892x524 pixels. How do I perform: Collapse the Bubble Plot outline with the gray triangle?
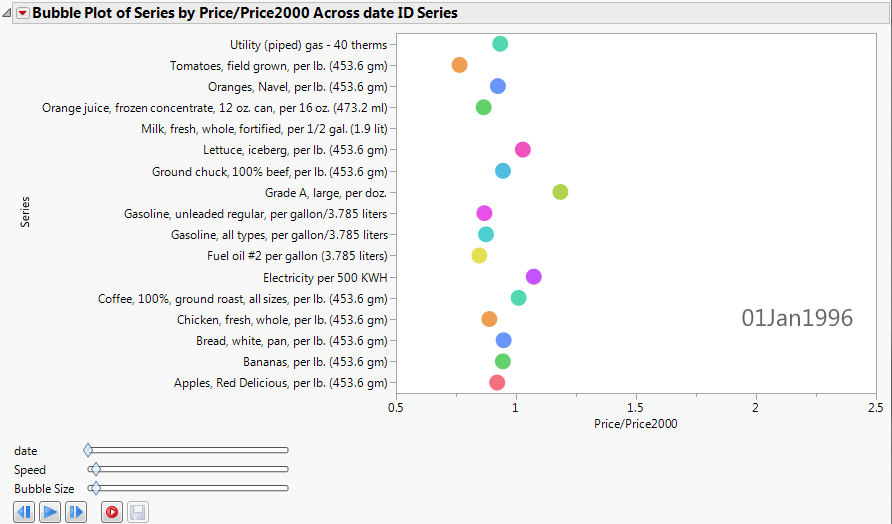pyautogui.click(x=8, y=14)
